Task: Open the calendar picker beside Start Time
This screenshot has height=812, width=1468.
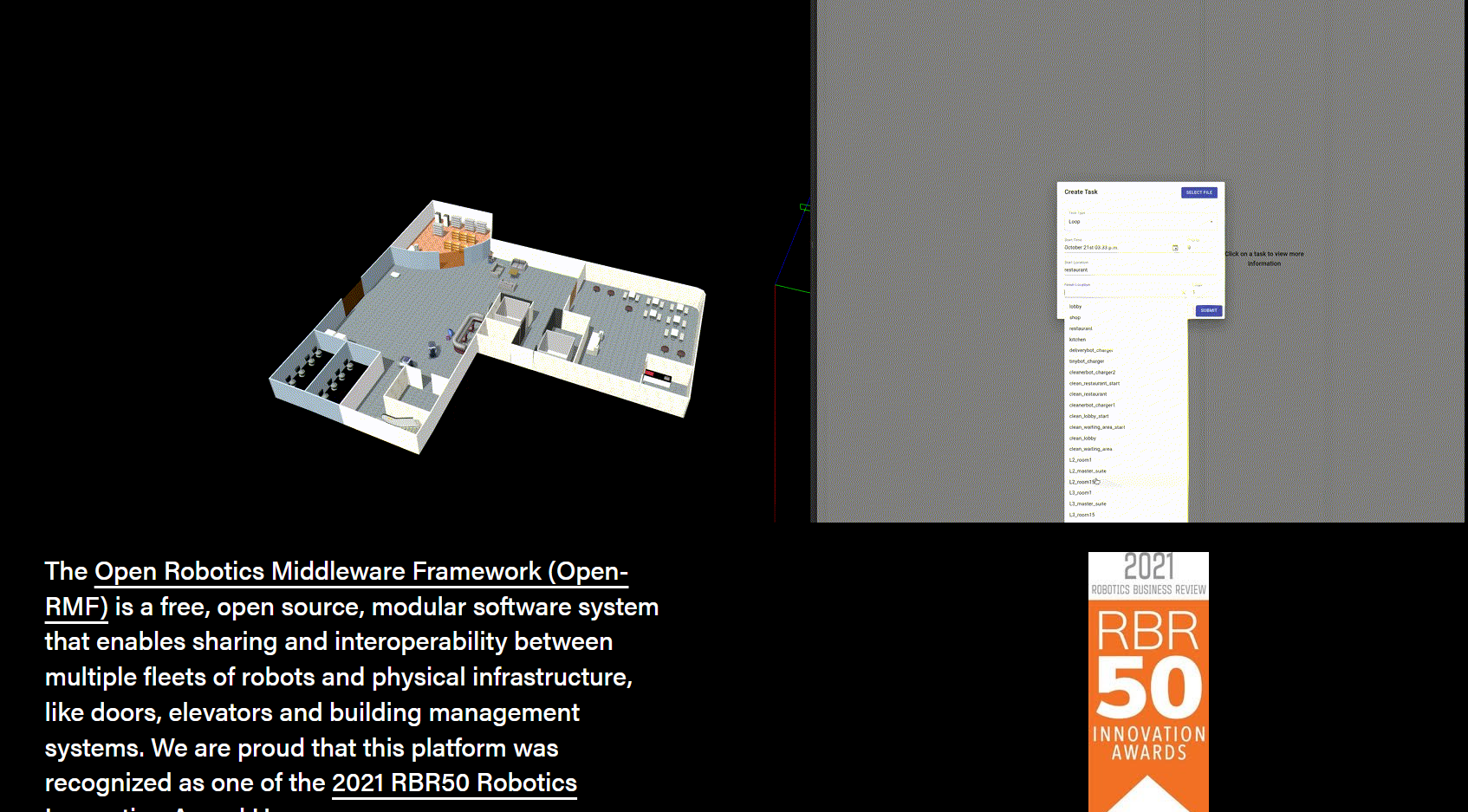Action: (1175, 248)
